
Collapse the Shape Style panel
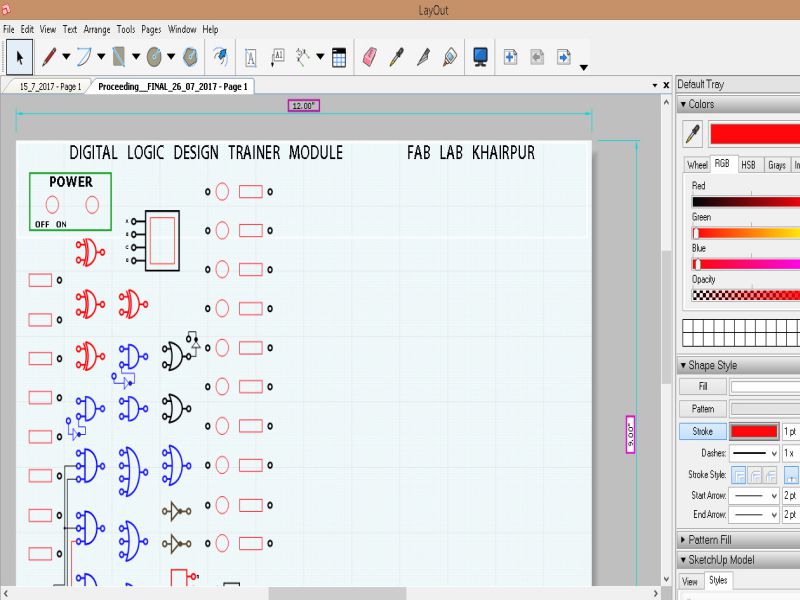[683, 365]
